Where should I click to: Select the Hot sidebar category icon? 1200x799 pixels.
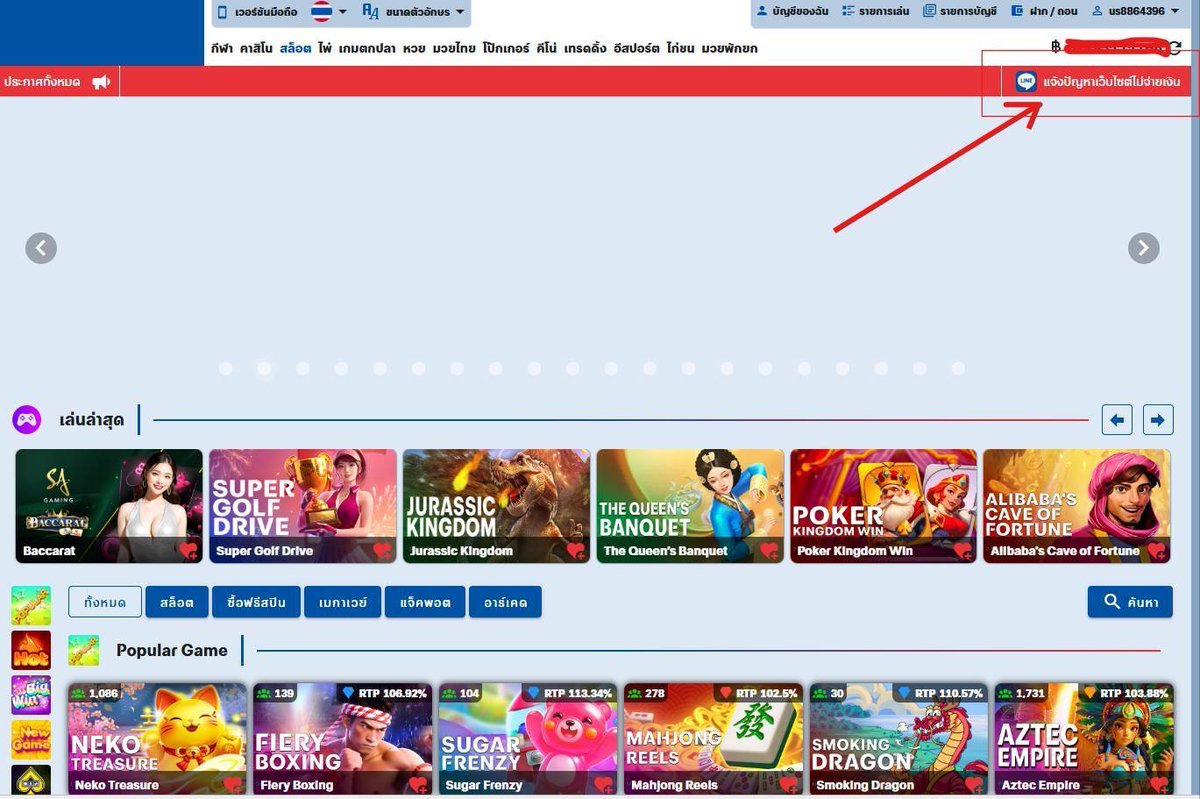click(x=31, y=650)
